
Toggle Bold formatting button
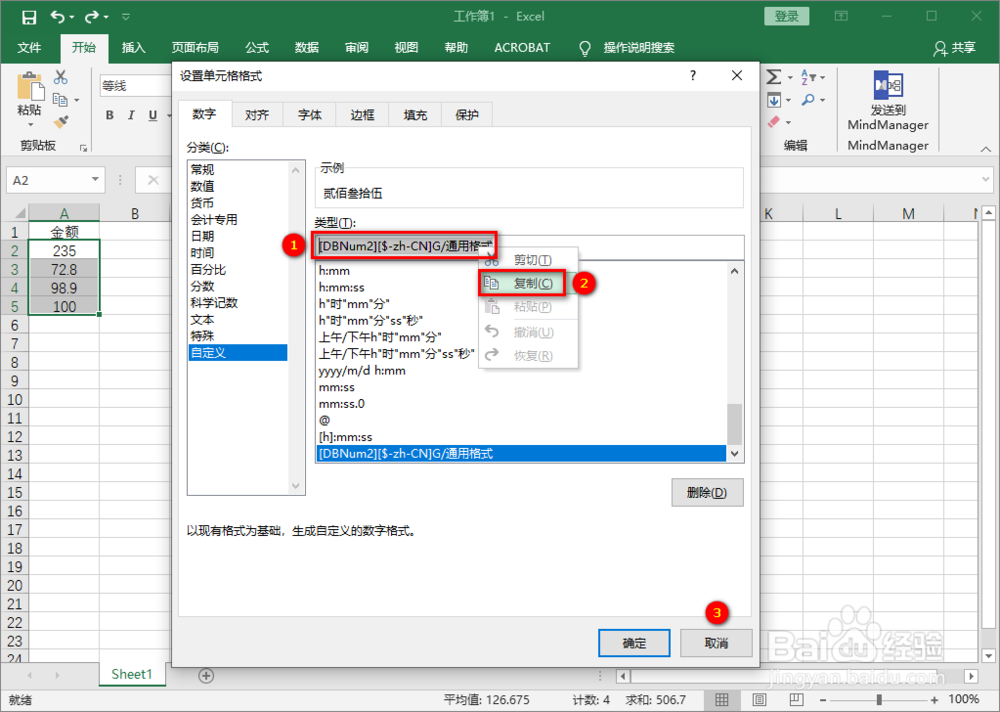(110, 115)
